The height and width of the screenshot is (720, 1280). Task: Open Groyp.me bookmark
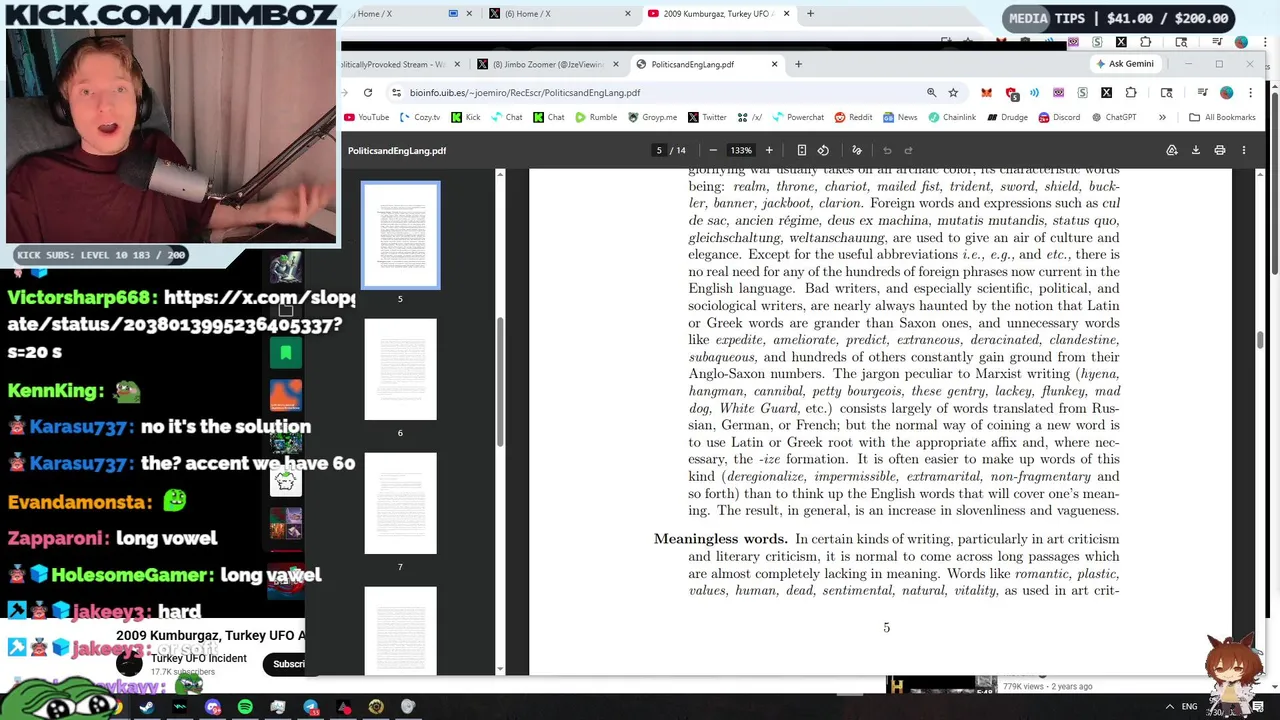pos(652,117)
